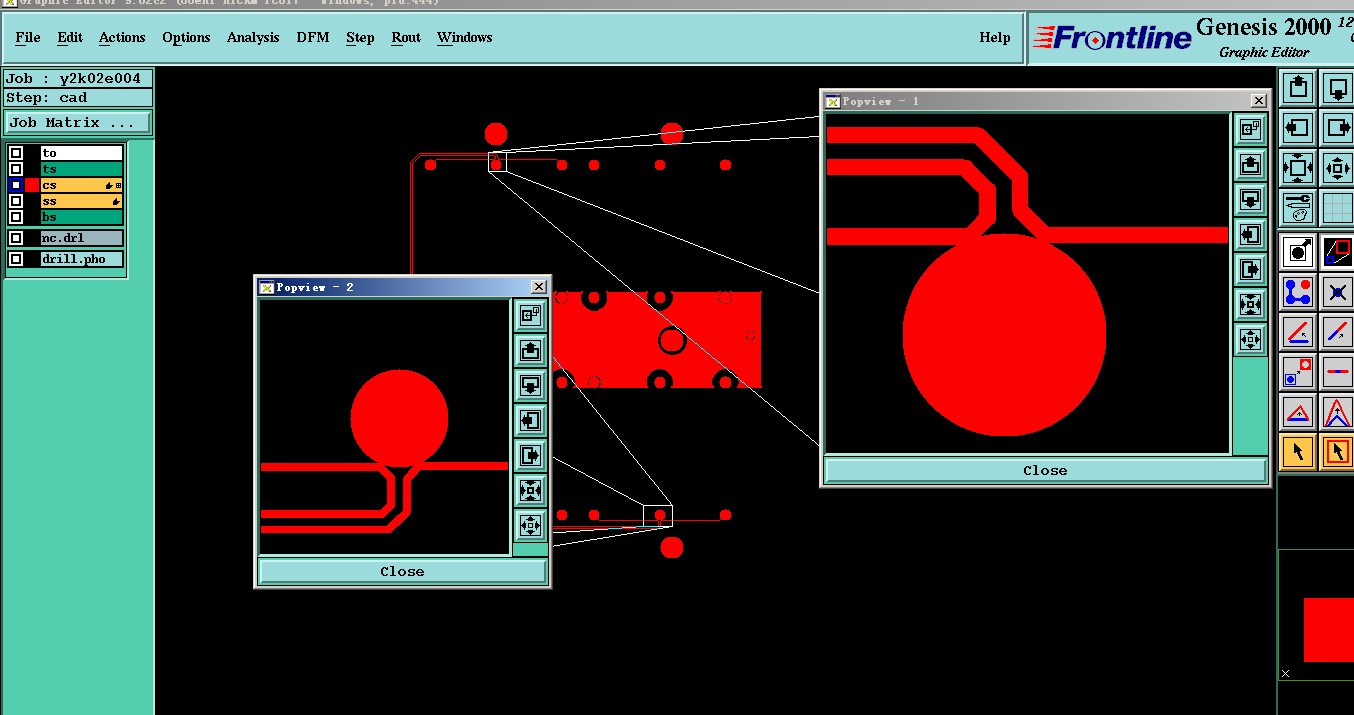Click pan up icon in Popview 1
The height and width of the screenshot is (715, 1354).
tap(1250, 164)
